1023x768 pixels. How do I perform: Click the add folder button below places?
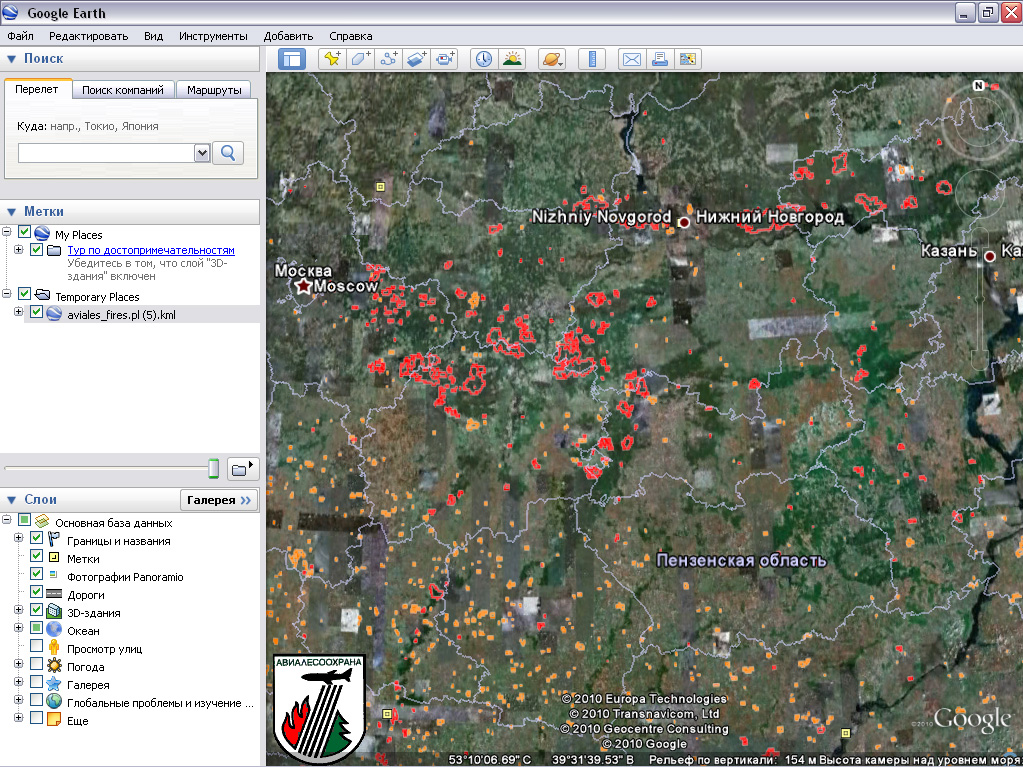coord(243,468)
